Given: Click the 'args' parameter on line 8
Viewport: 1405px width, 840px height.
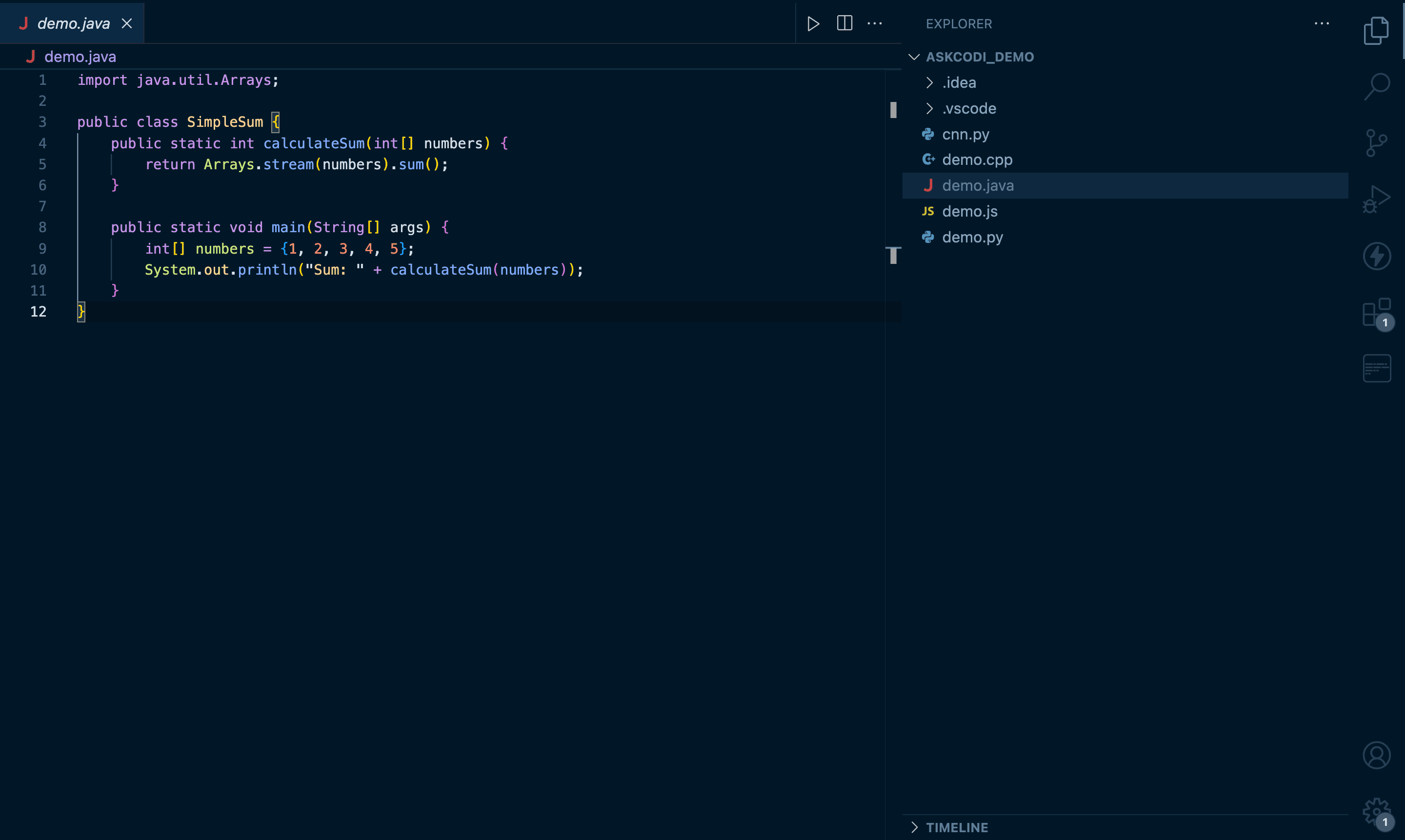Looking at the screenshot, I should (x=406, y=227).
